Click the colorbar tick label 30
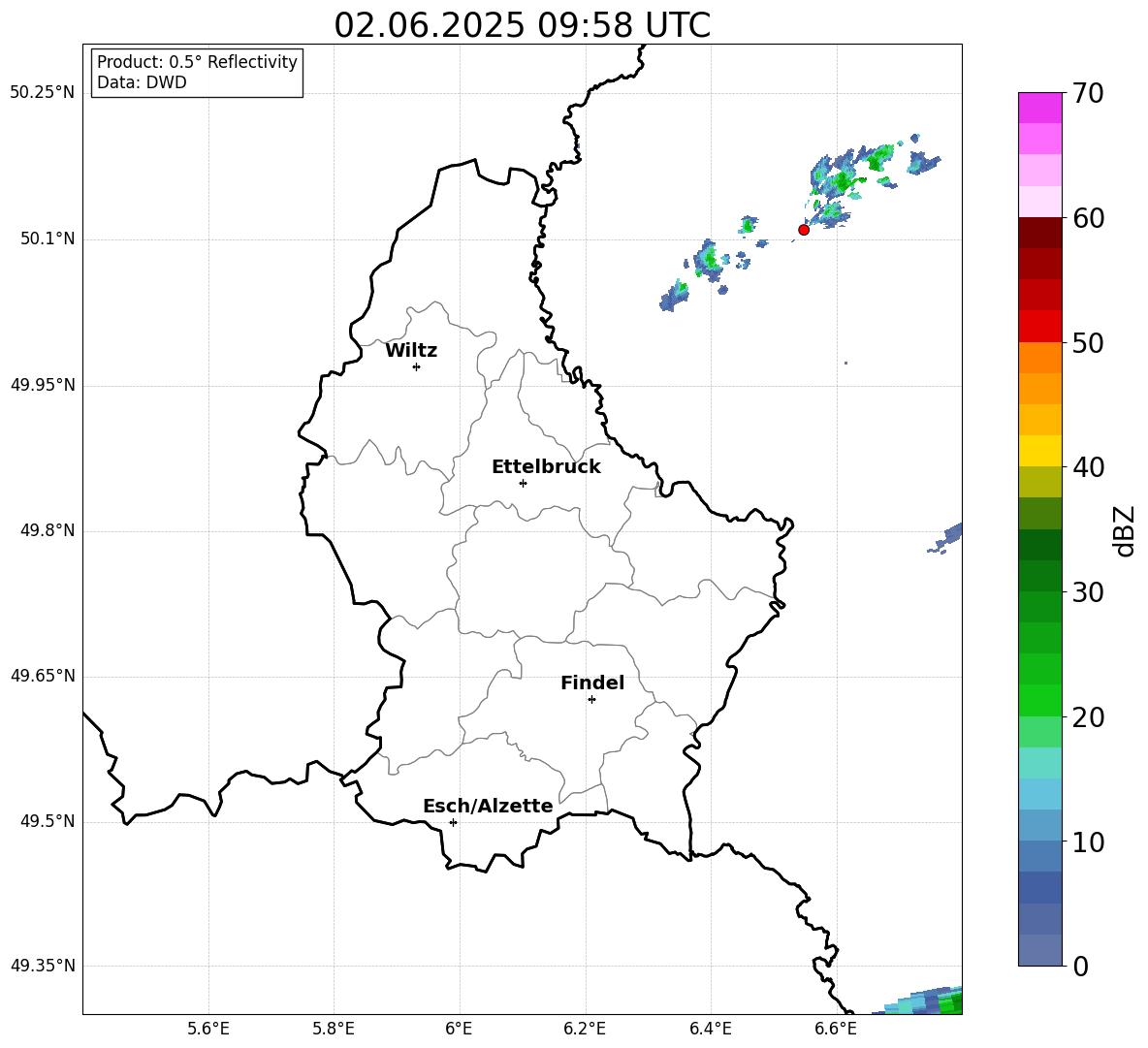The image size is (1148, 1048). [1088, 592]
